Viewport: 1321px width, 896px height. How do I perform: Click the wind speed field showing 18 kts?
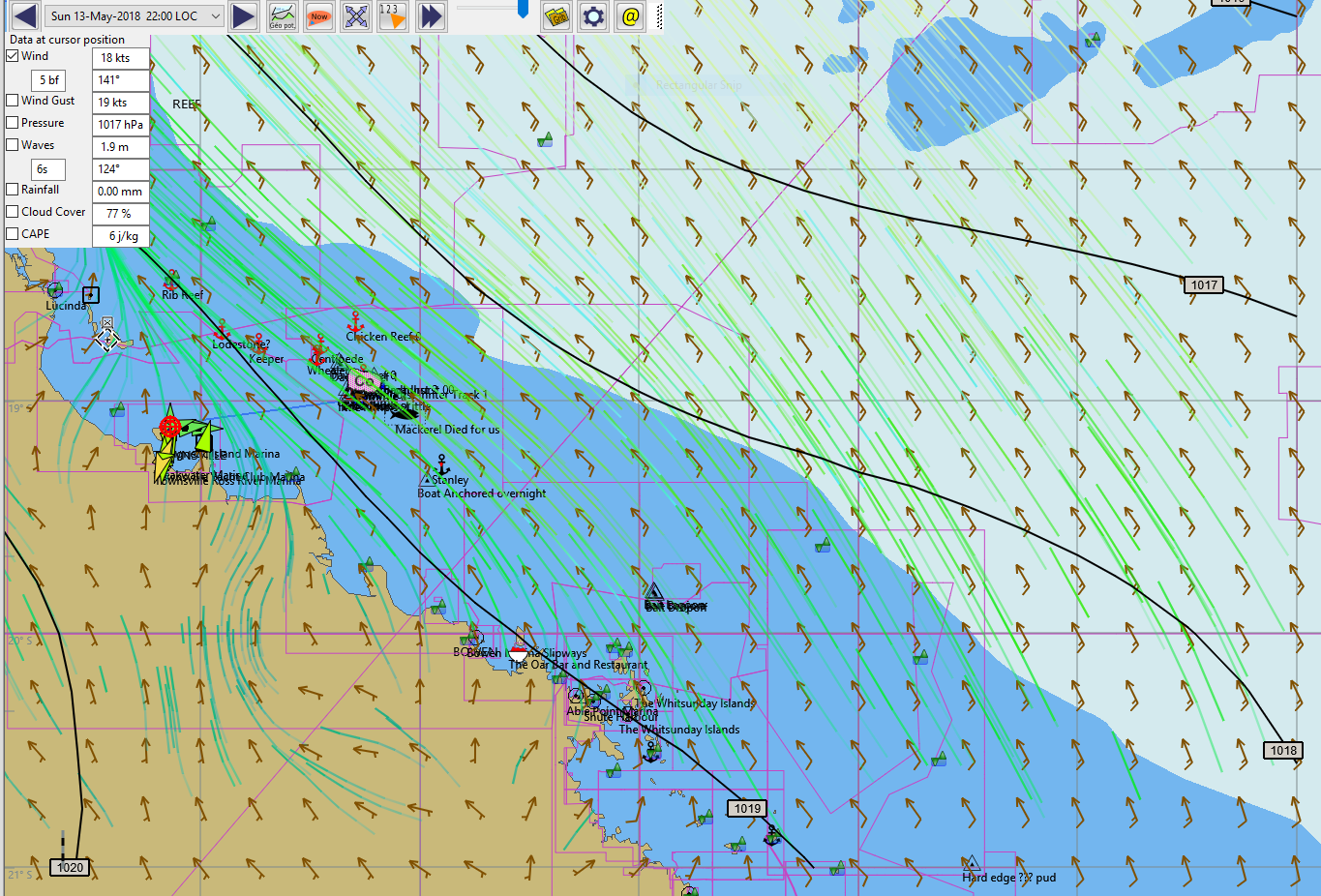(x=121, y=58)
